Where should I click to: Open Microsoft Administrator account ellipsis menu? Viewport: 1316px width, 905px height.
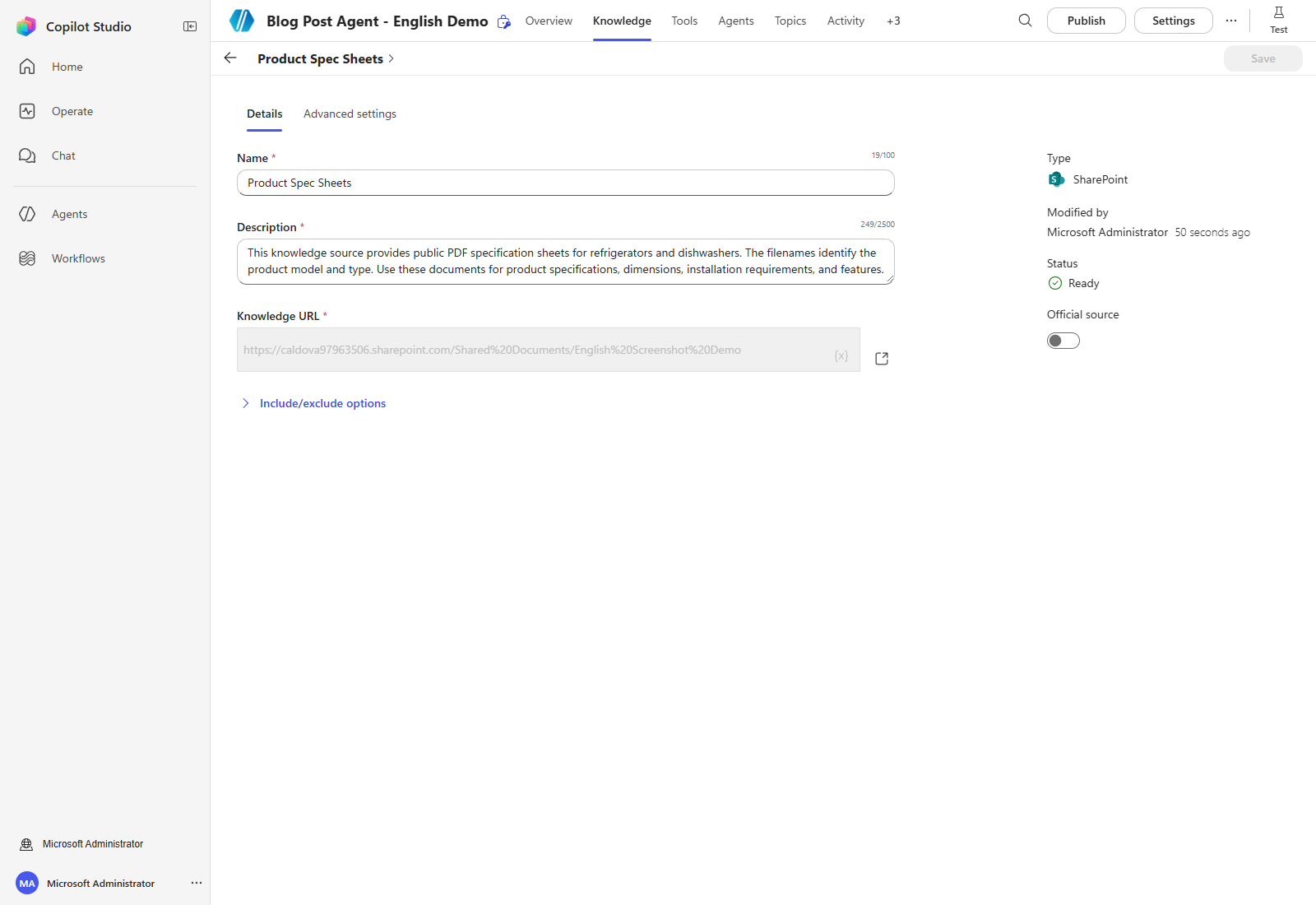[x=197, y=883]
